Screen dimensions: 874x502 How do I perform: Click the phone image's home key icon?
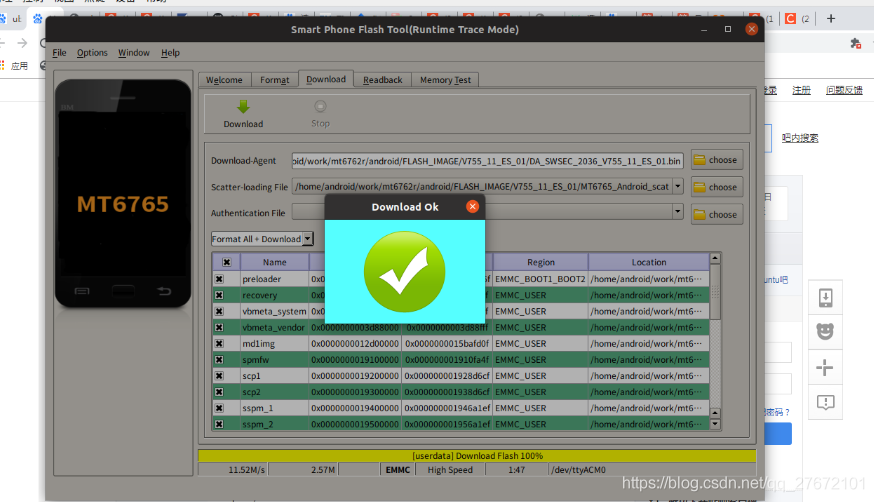(123, 291)
